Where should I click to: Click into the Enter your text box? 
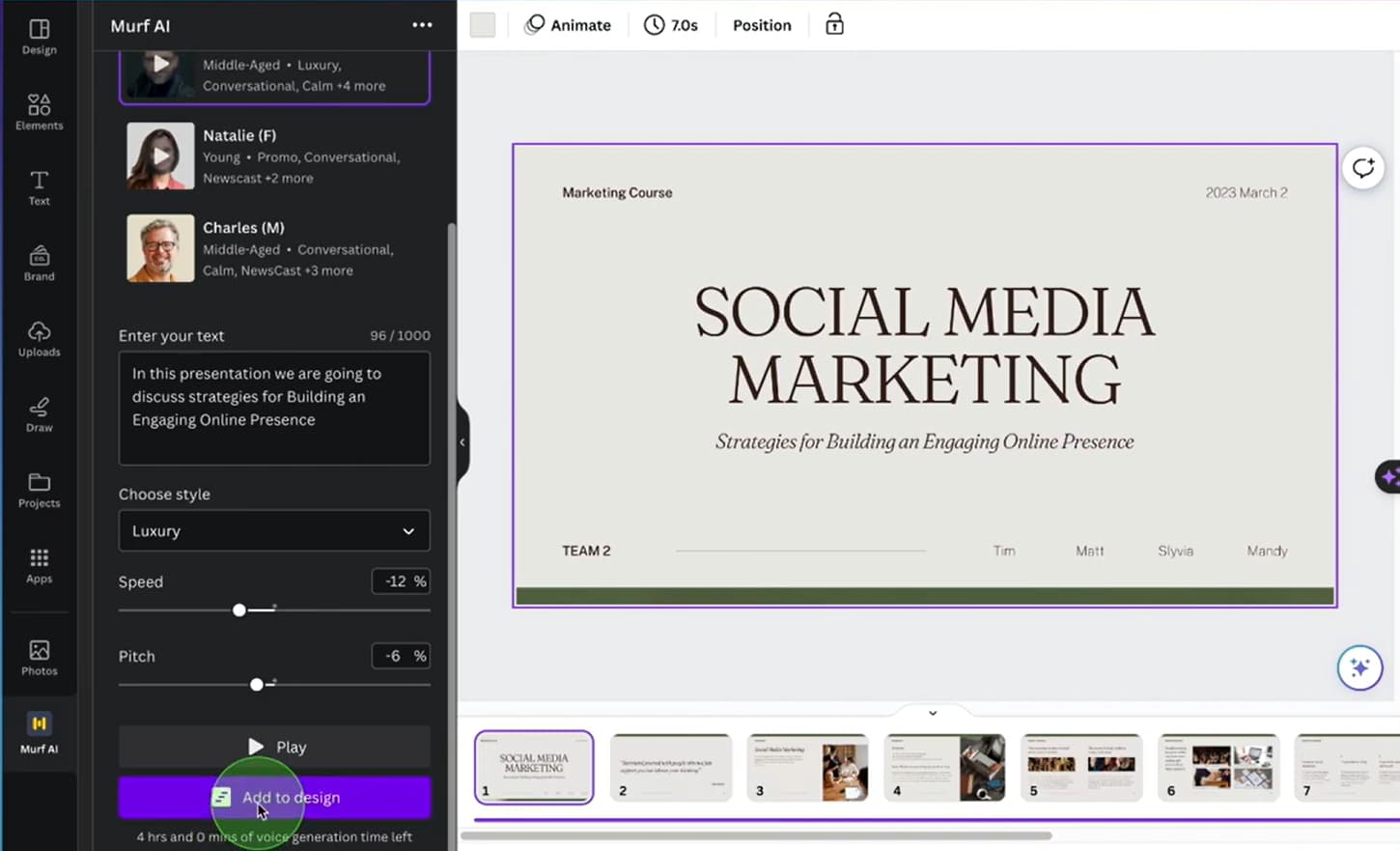tap(274, 408)
